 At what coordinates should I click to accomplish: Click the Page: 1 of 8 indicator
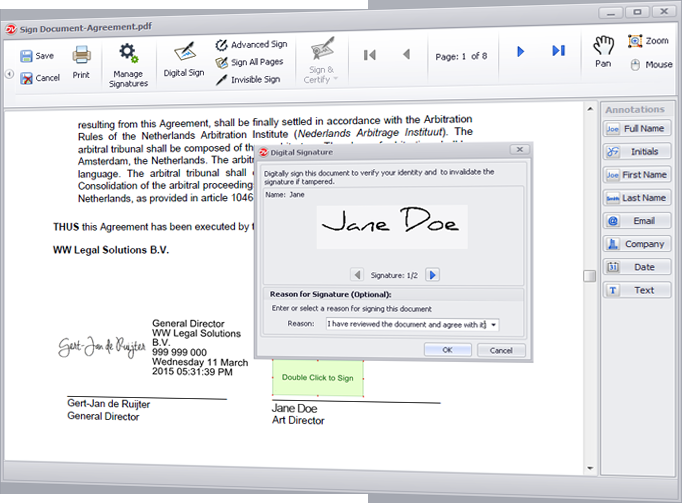tap(461, 57)
